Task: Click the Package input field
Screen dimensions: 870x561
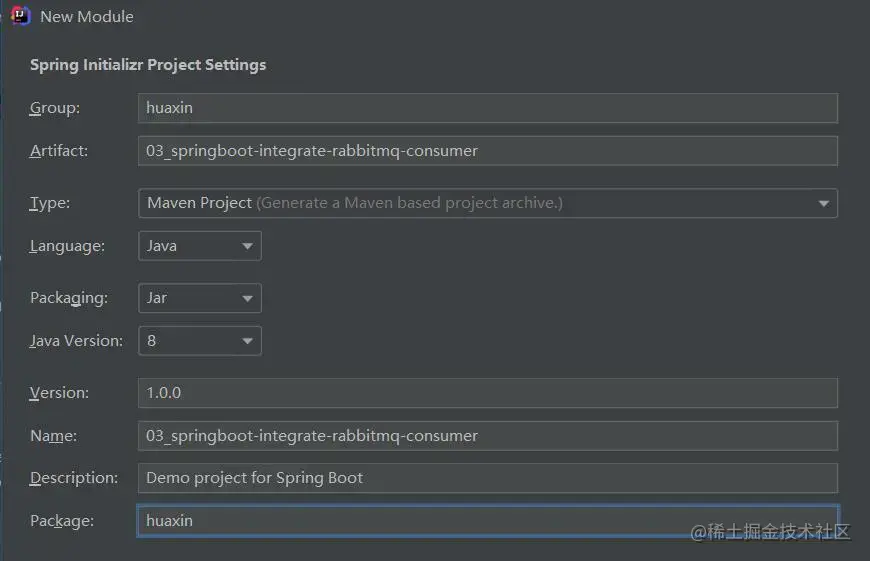Action: (487, 521)
